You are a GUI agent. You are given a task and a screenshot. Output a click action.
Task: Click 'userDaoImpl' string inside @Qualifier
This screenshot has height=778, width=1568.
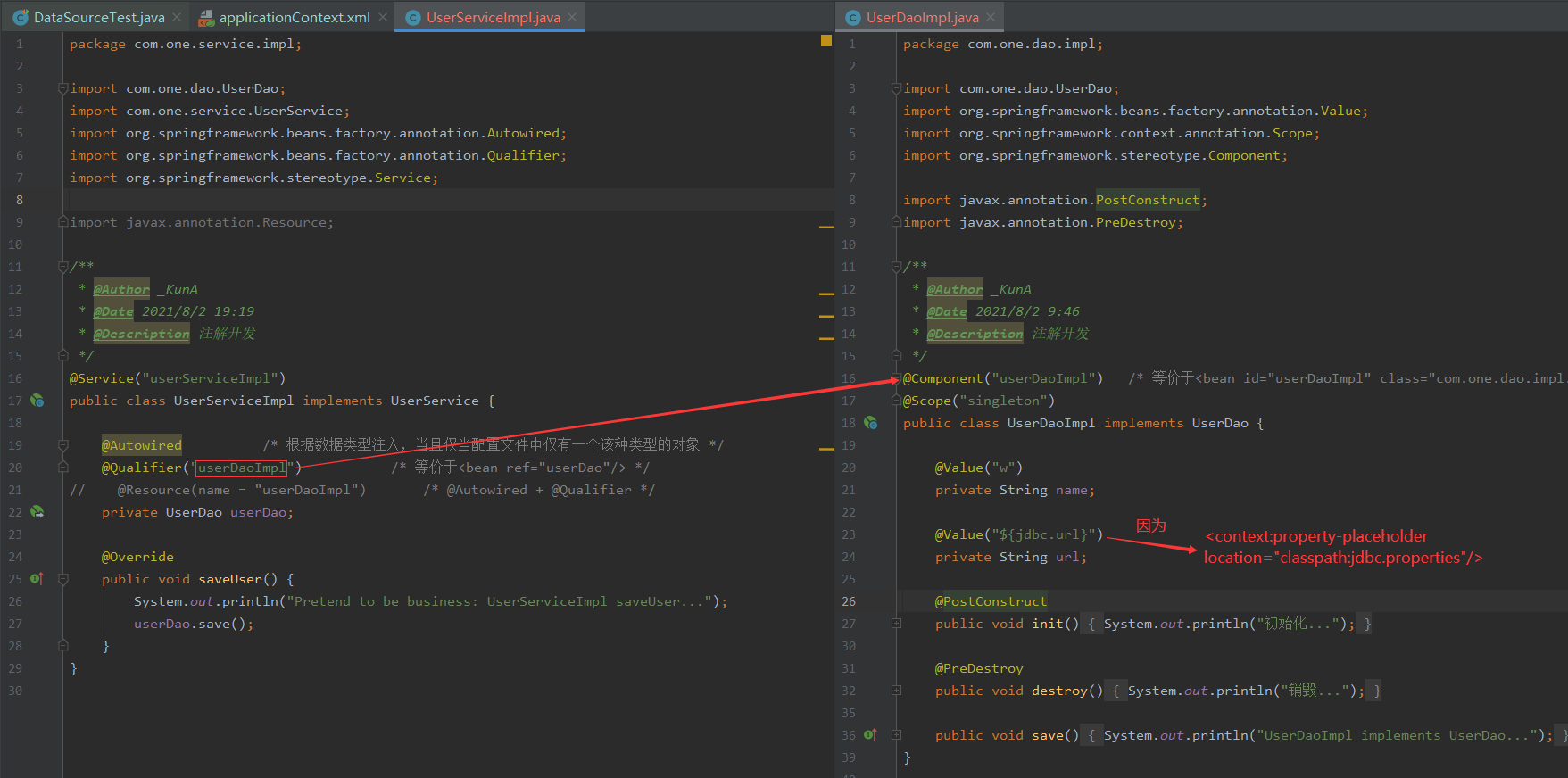241,468
